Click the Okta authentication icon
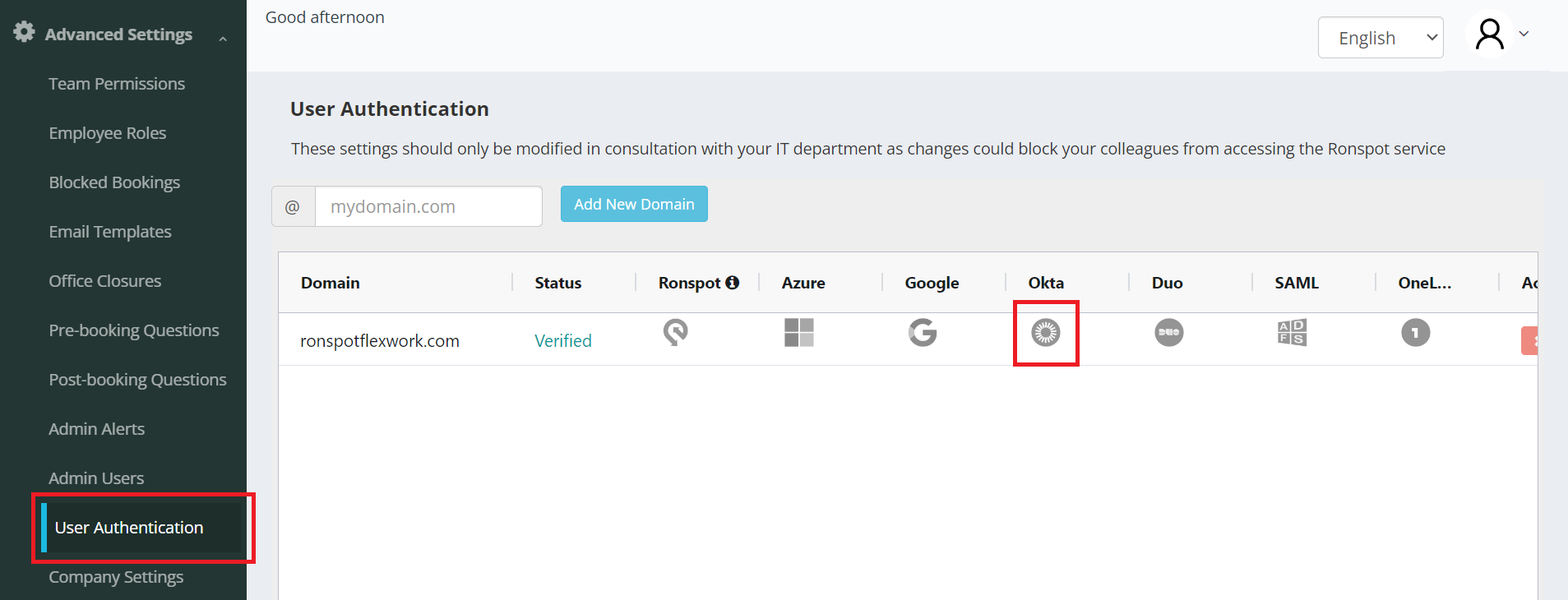This screenshot has height=600, width=1568. pyautogui.click(x=1046, y=333)
